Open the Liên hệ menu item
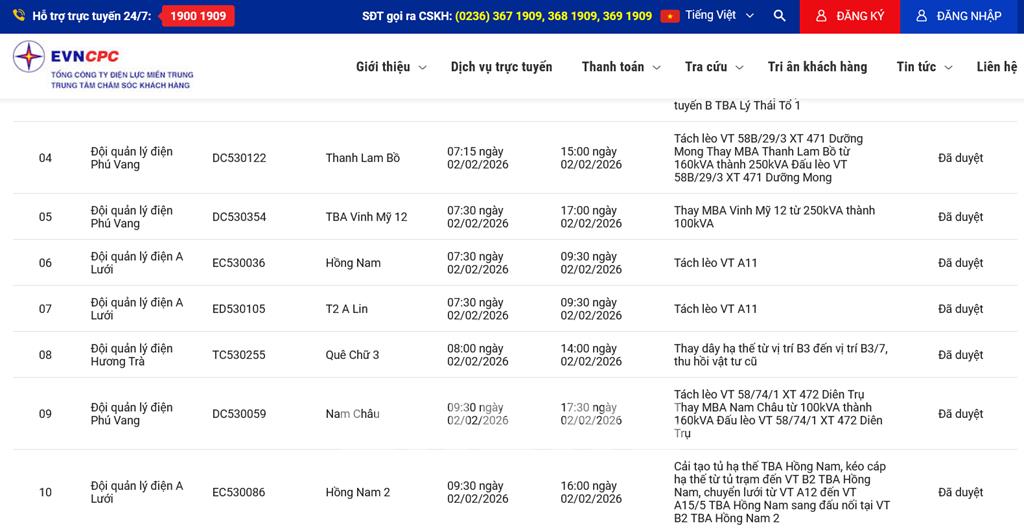 996,67
